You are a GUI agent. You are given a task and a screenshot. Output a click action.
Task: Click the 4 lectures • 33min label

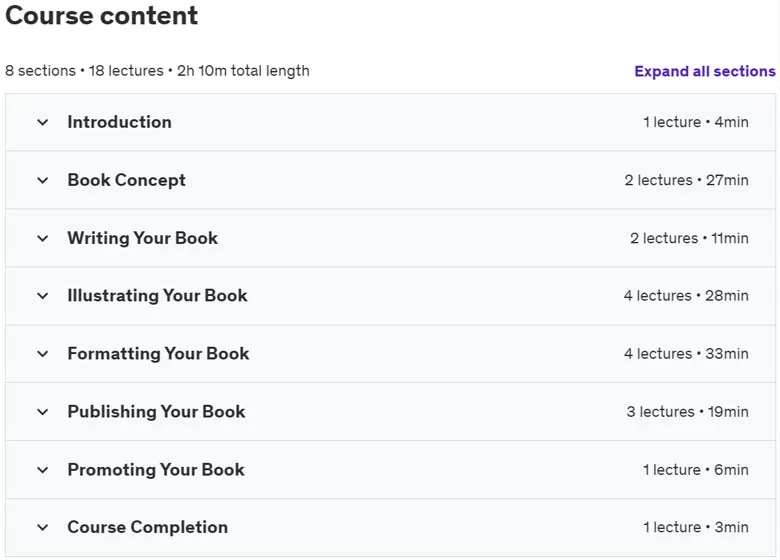pos(686,354)
